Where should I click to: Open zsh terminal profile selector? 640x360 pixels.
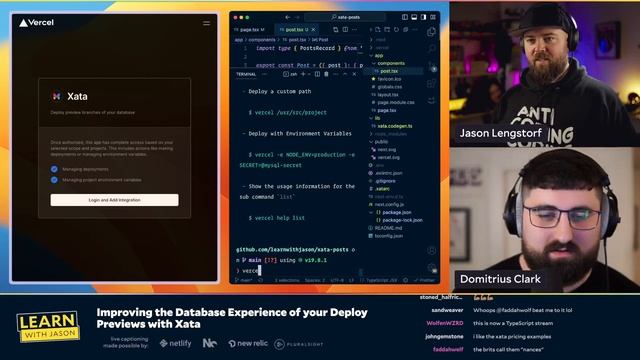(290, 74)
